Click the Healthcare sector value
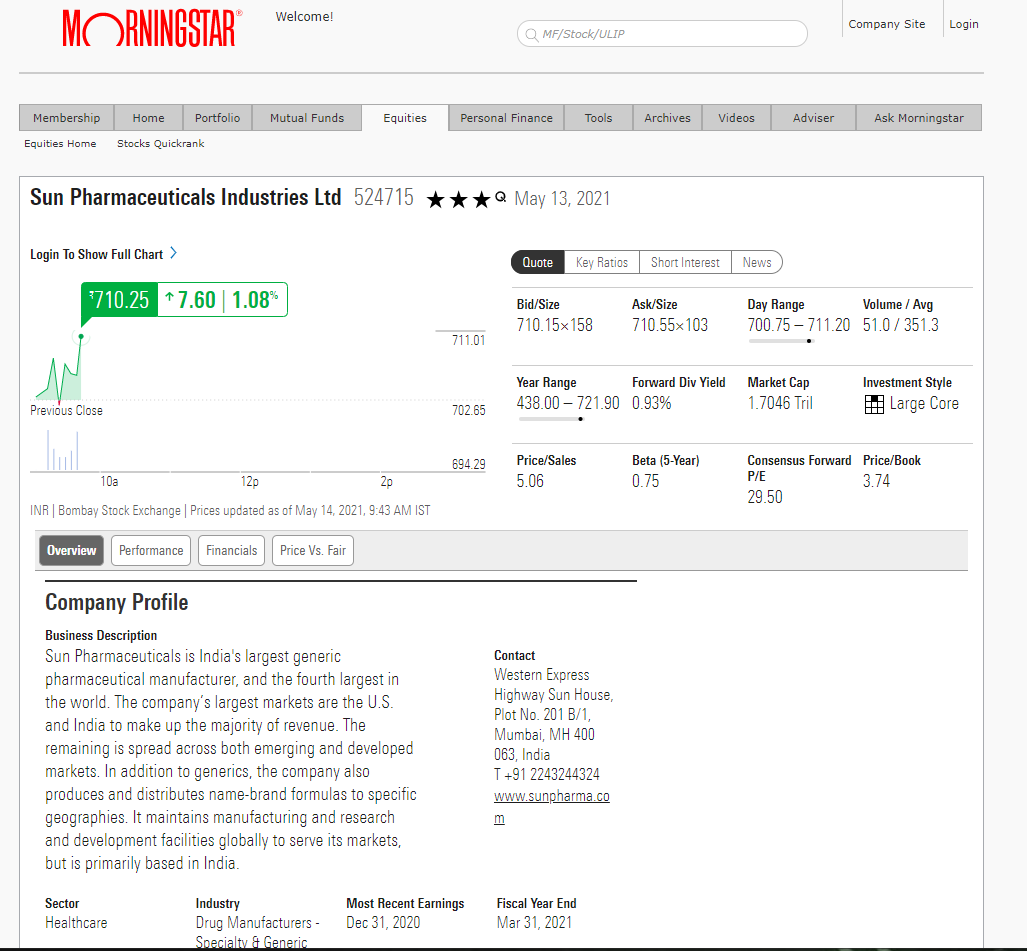 (x=76, y=923)
